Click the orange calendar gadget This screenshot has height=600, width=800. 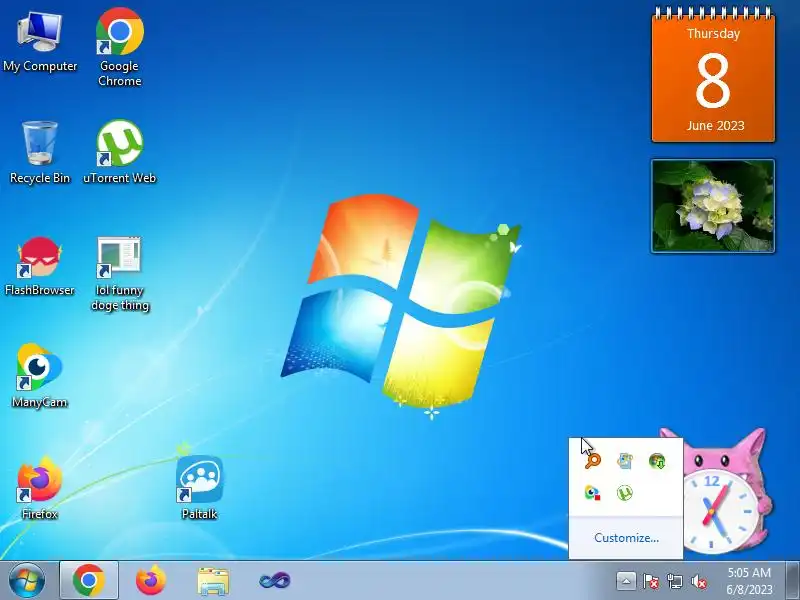713,74
